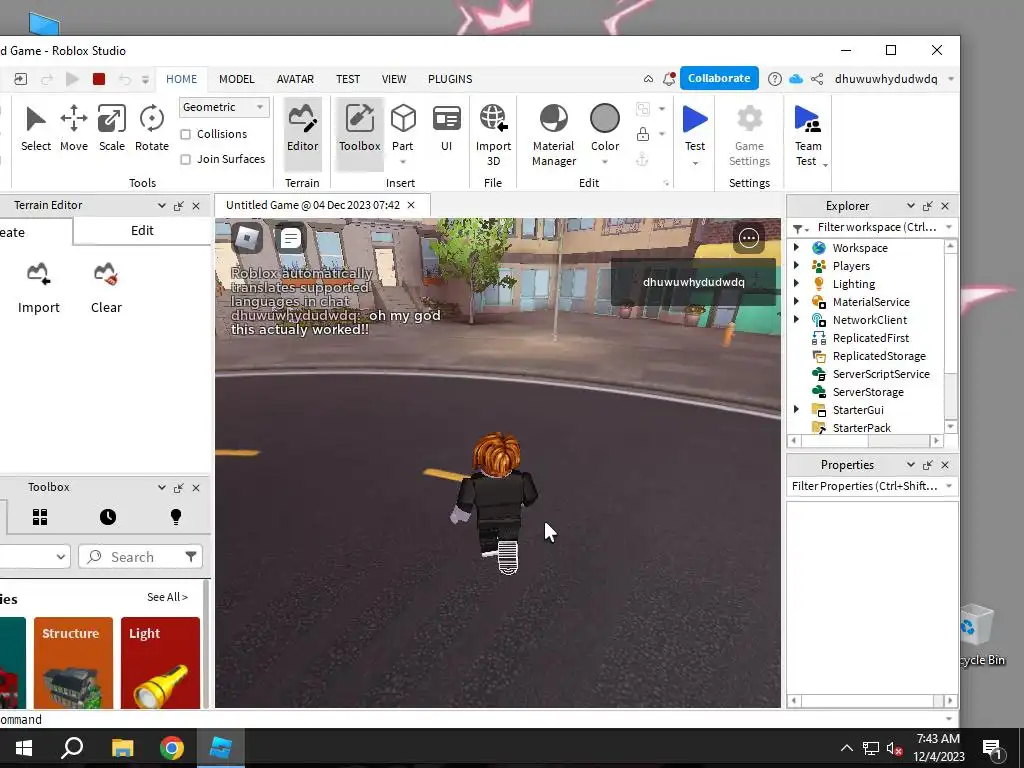Stop the running playtest (red square)
1024x768 pixels.
pos(99,79)
